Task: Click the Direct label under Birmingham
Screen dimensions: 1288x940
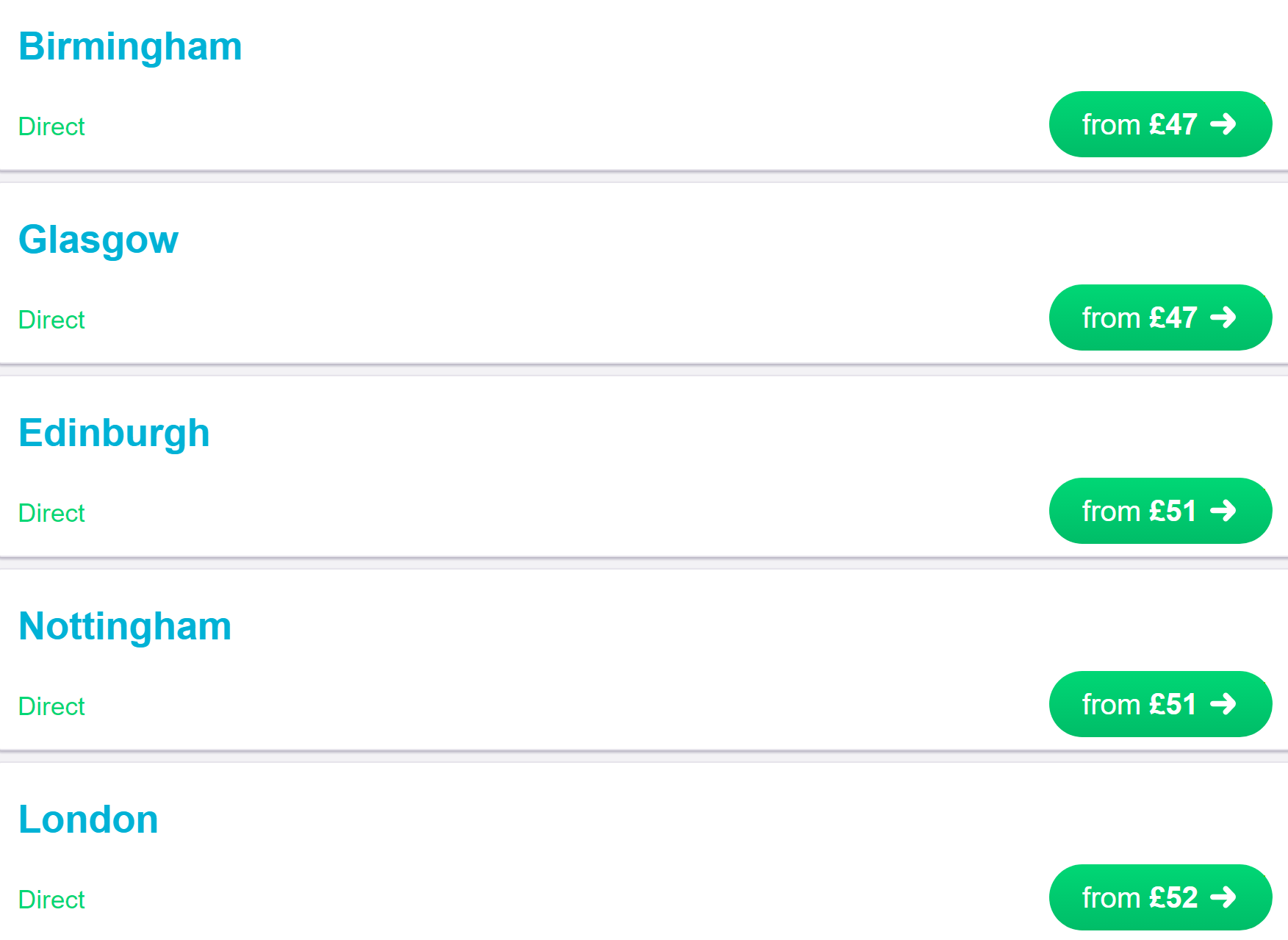Action: click(51, 126)
